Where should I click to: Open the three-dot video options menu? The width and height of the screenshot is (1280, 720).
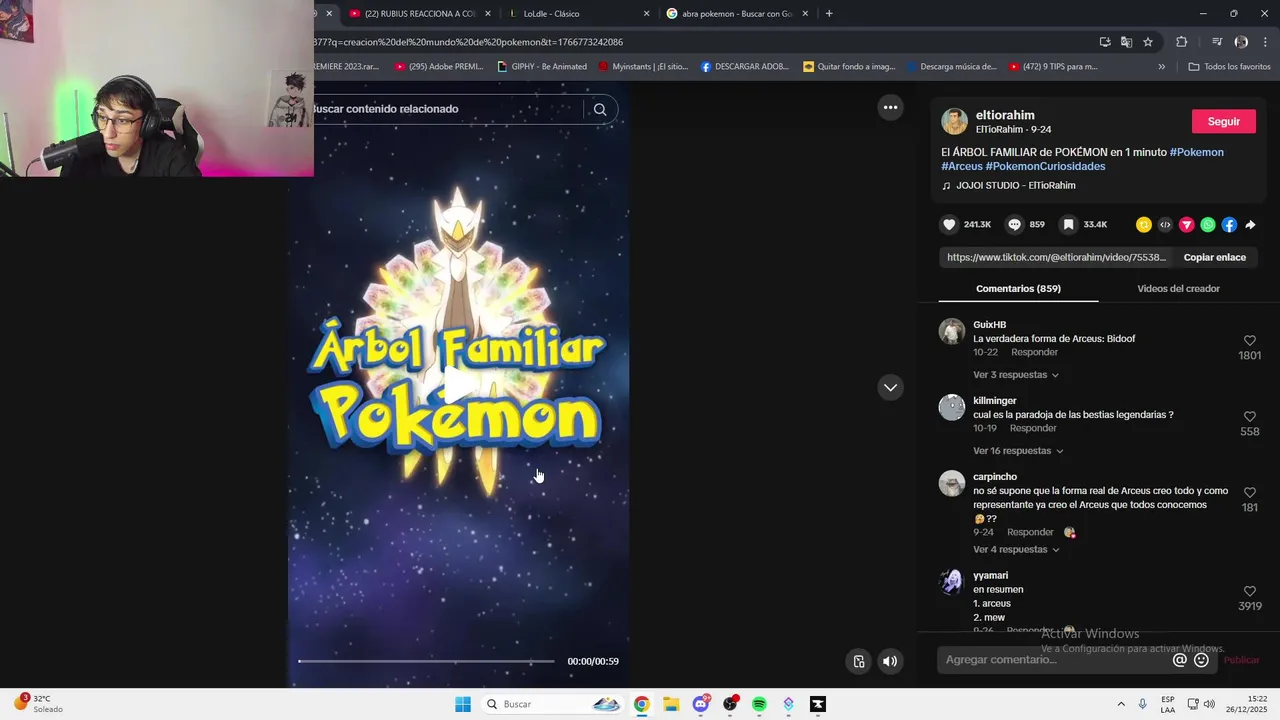click(890, 107)
